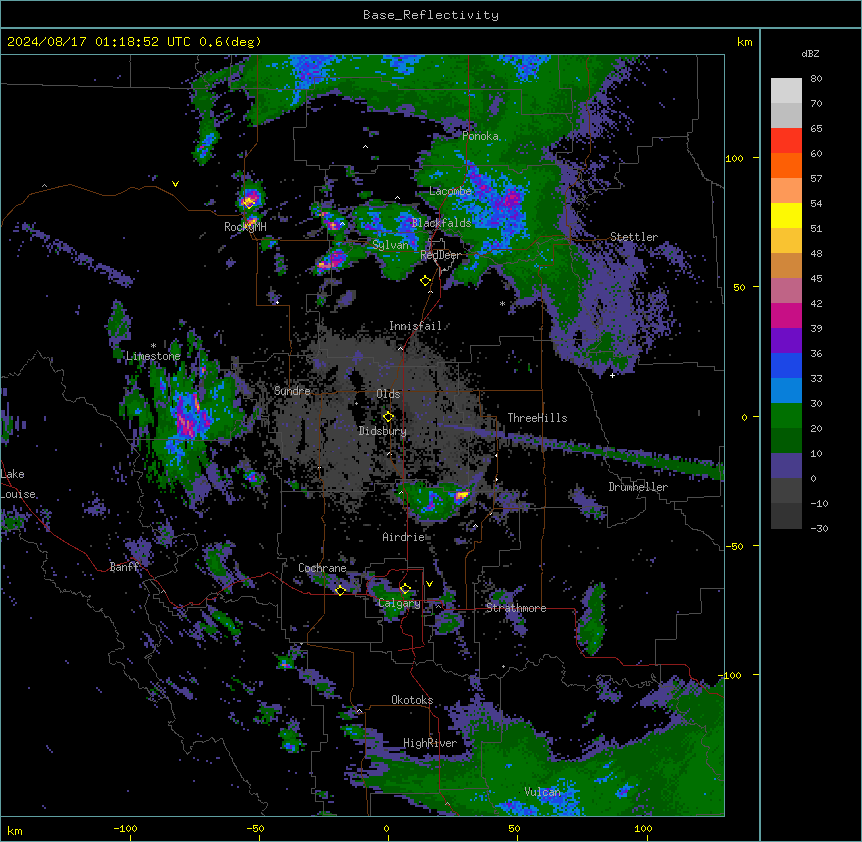Pick the magenta 42 dBZ legend swatch
Viewport: 862px width, 842px height.
point(786,315)
